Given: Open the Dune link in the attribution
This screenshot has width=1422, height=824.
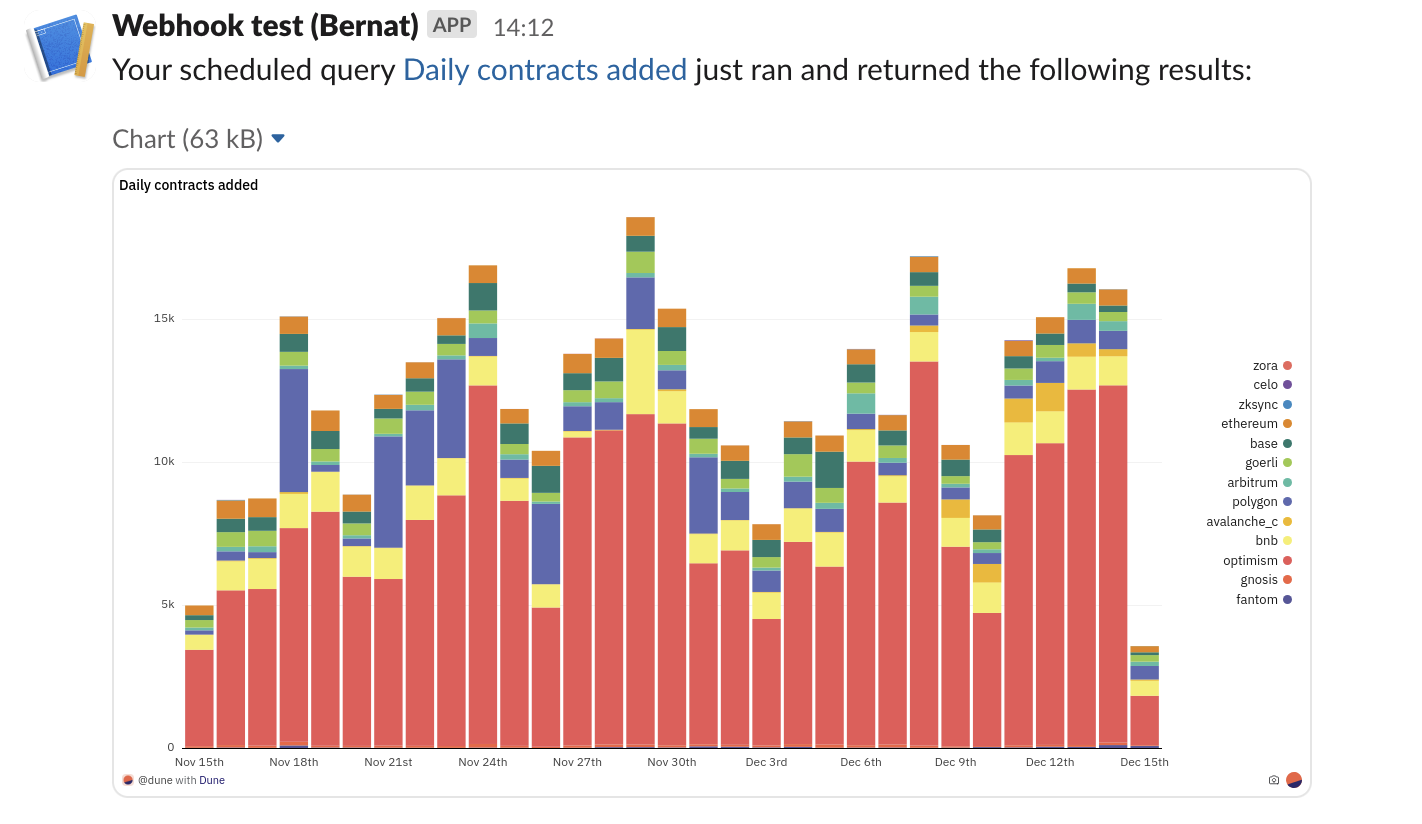Looking at the screenshot, I should [x=211, y=780].
